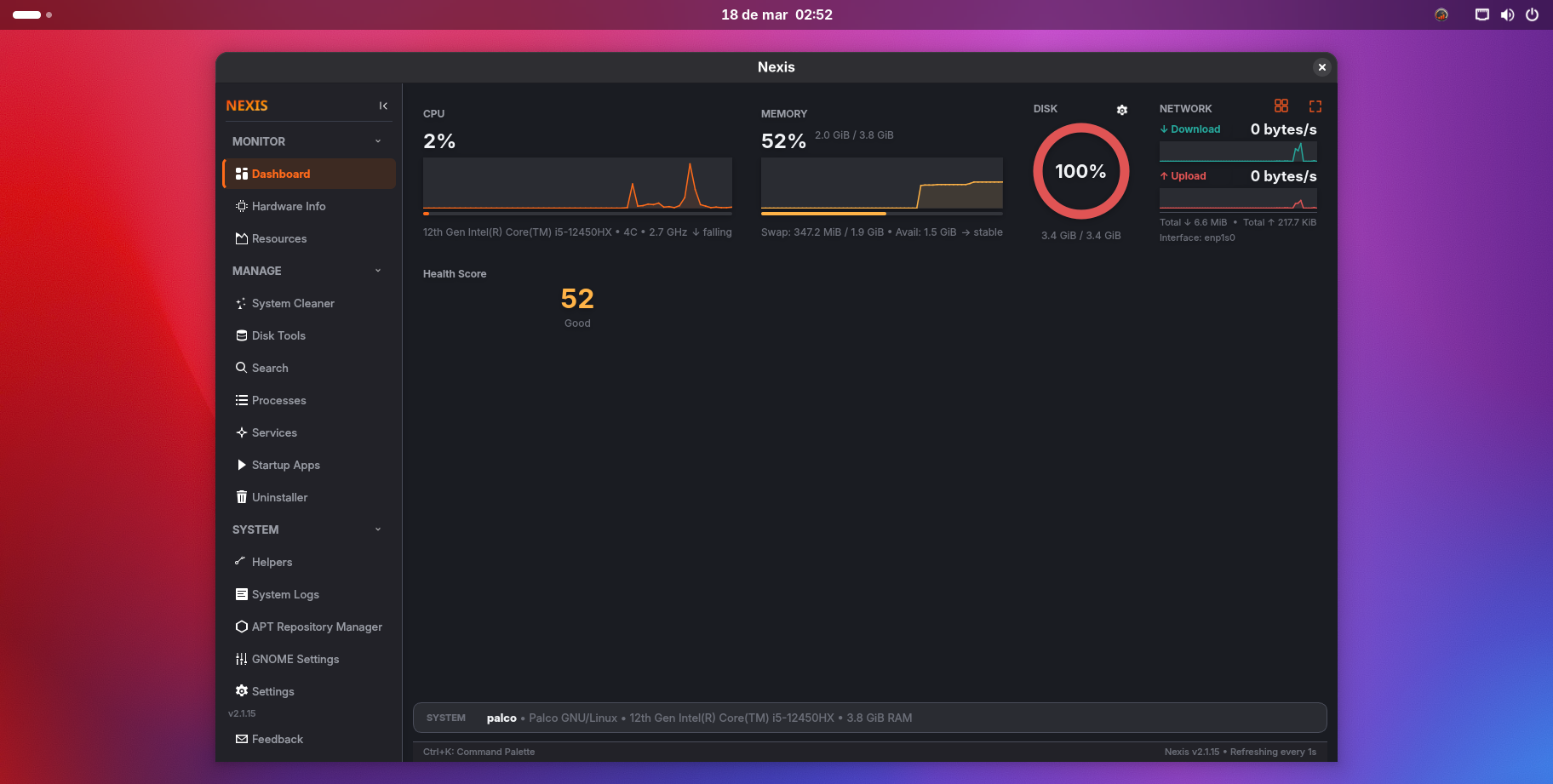Image resolution: width=1553 pixels, height=784 pixels.
Task: Open Disk Tools from sidebar
Action: (x=278, y=335)
